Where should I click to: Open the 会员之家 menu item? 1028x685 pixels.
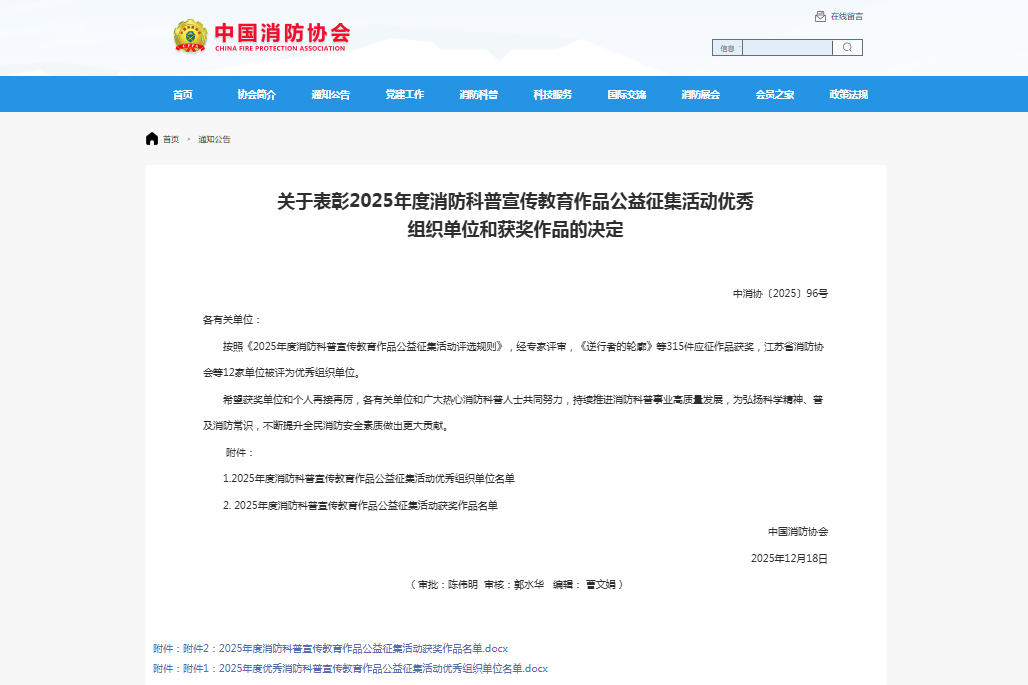[x=774, y=95]
